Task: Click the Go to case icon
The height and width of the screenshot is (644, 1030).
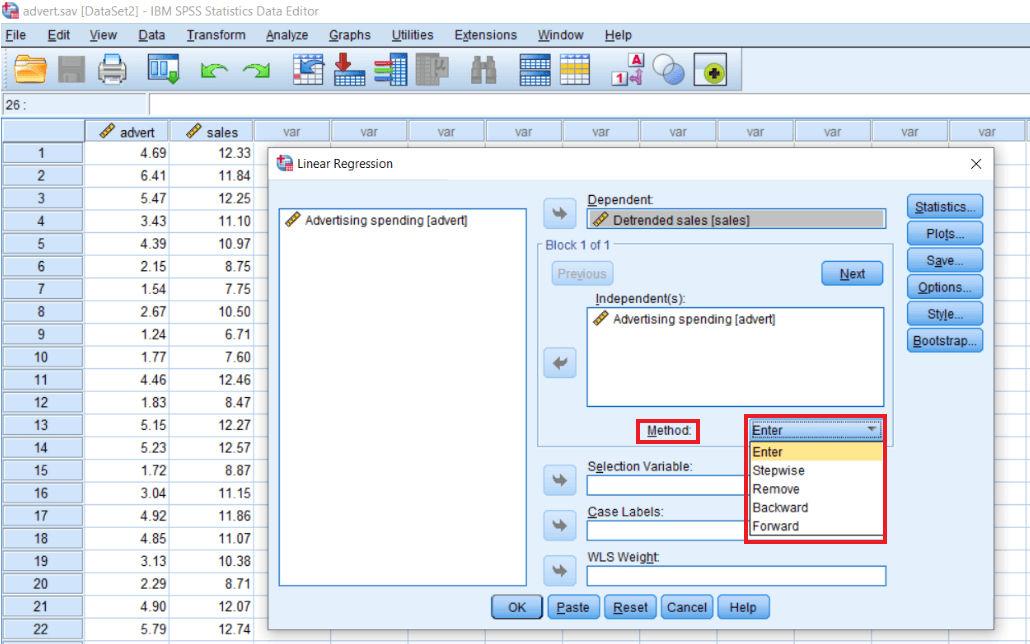Action: point(308,69)
